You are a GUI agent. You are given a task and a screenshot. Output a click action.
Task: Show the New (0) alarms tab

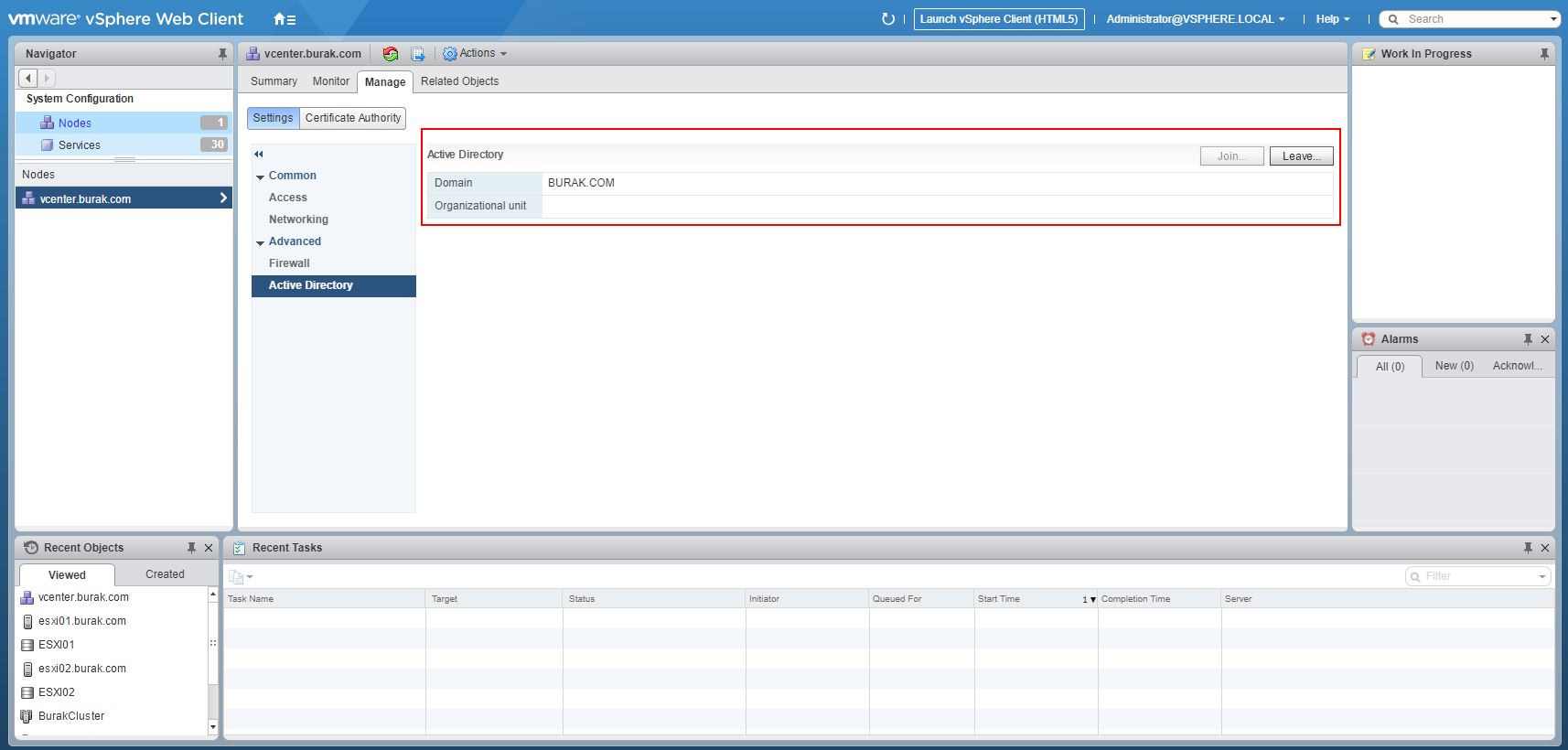1454,366
